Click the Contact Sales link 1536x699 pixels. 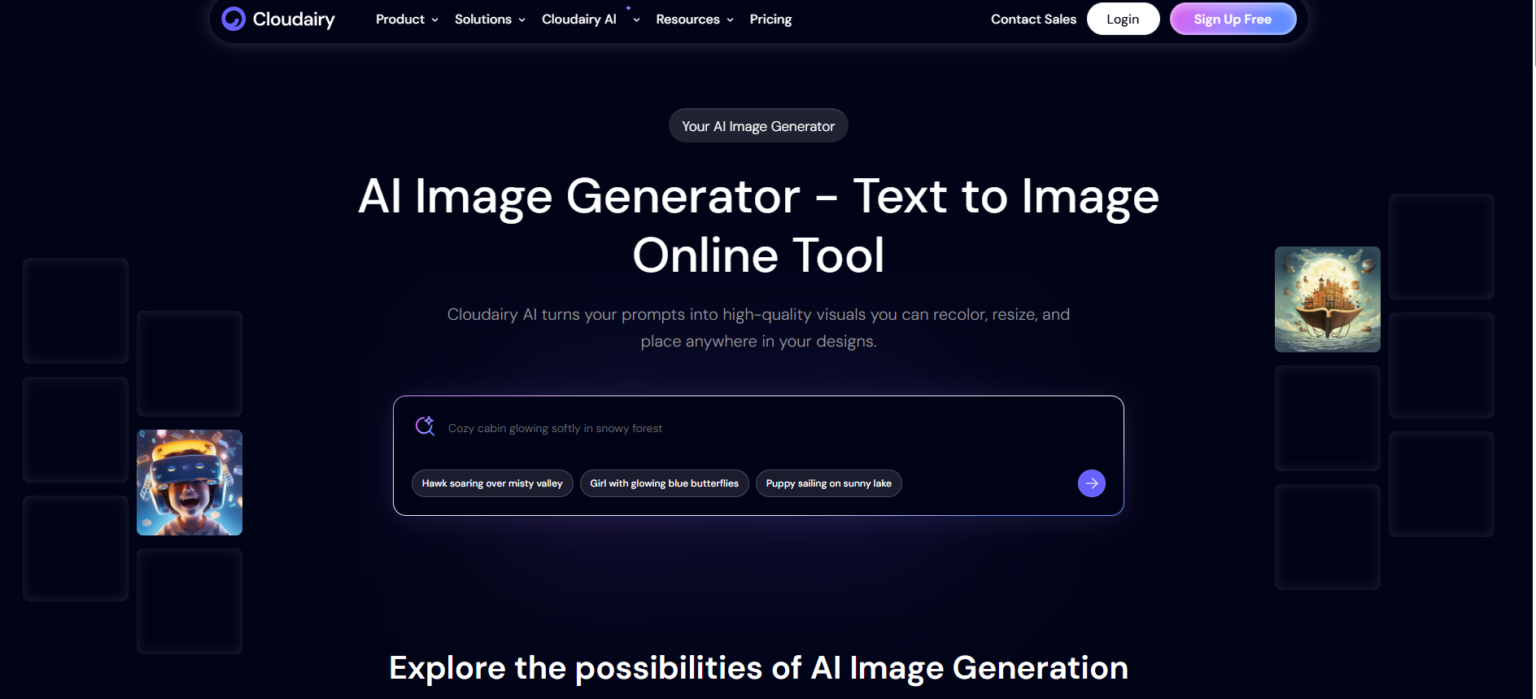1033,19
